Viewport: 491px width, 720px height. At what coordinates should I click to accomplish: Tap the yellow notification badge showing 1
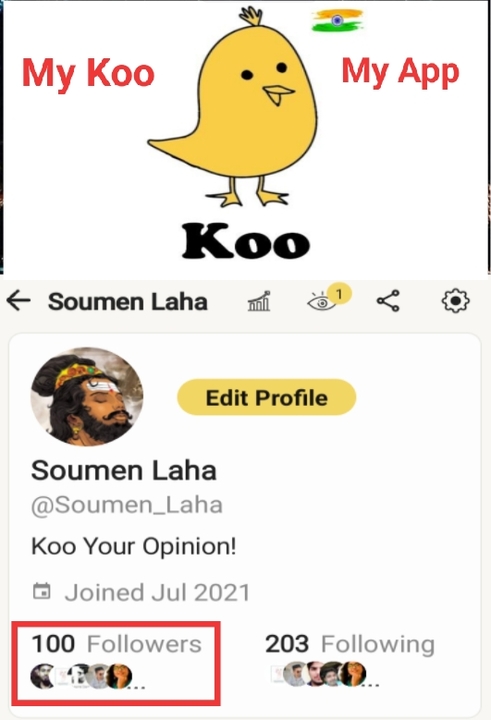click(339, 294)
